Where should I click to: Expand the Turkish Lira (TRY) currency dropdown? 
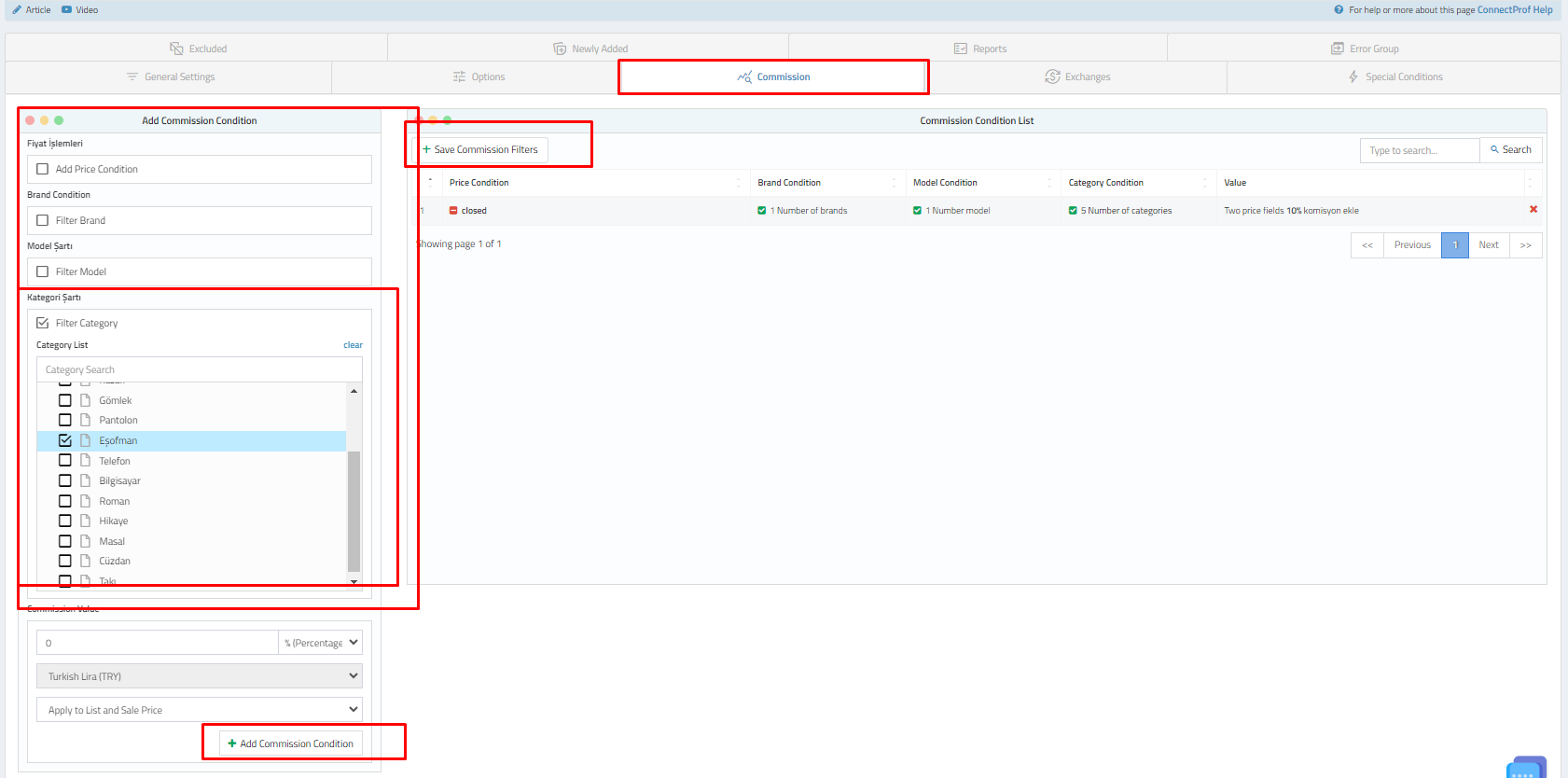tap(200, 676)
